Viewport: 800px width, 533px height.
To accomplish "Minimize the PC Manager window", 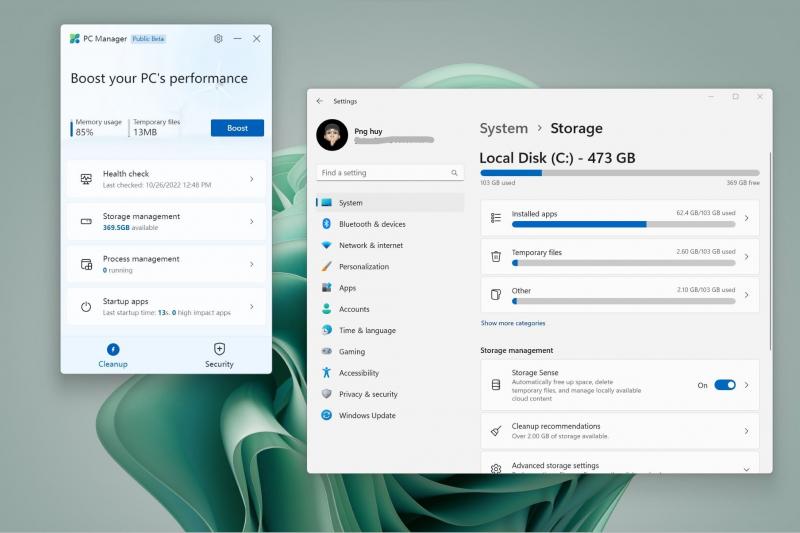I will pos(238,38).
